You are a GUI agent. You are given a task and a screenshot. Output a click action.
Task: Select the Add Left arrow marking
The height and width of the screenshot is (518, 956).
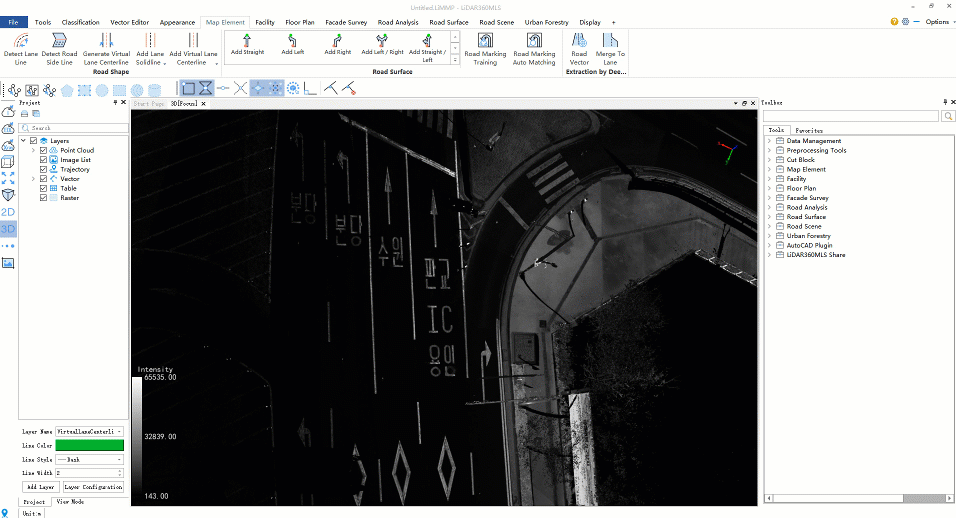292,44
